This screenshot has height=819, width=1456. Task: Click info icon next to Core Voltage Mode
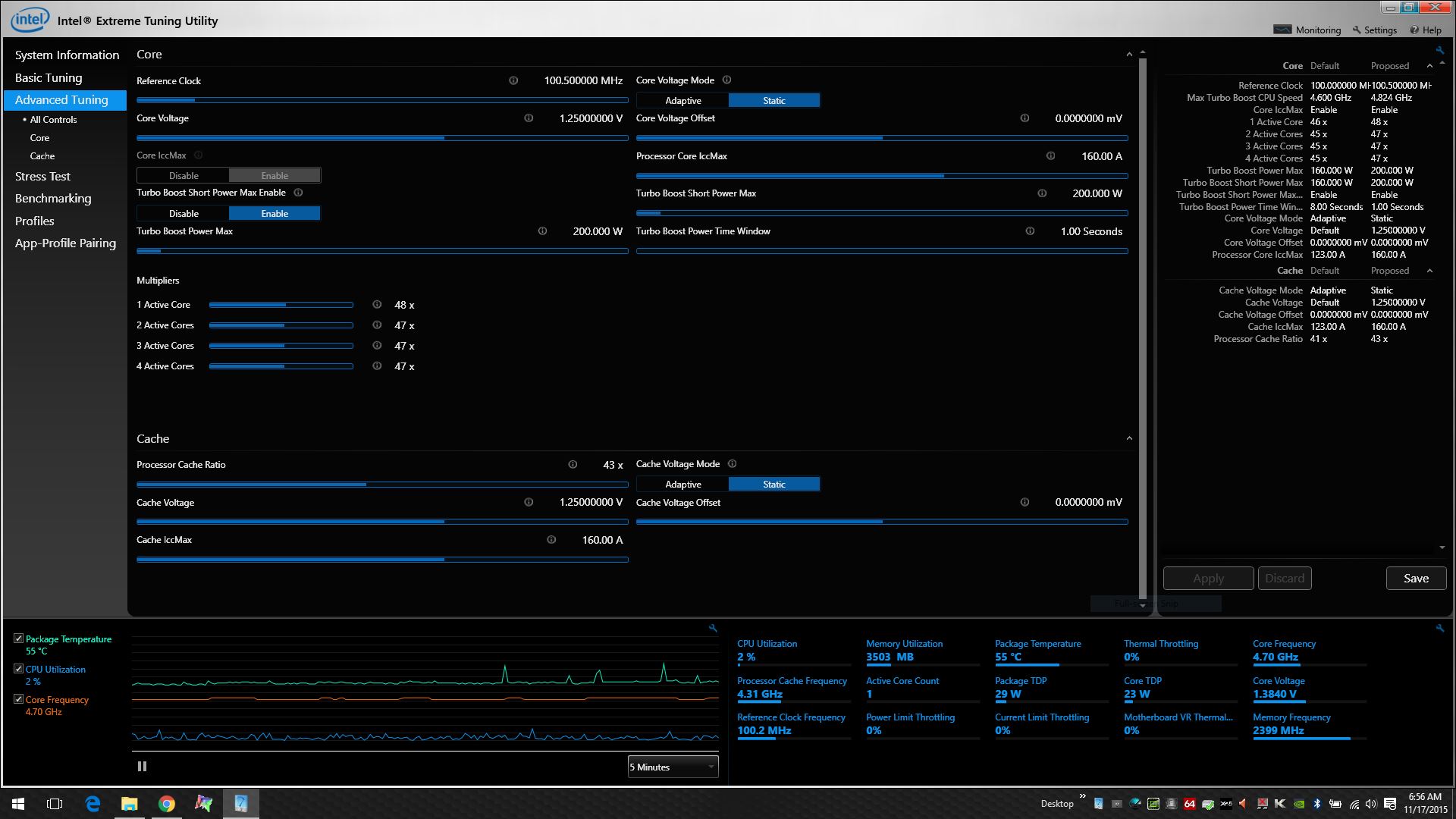click(x=726, y=80)
